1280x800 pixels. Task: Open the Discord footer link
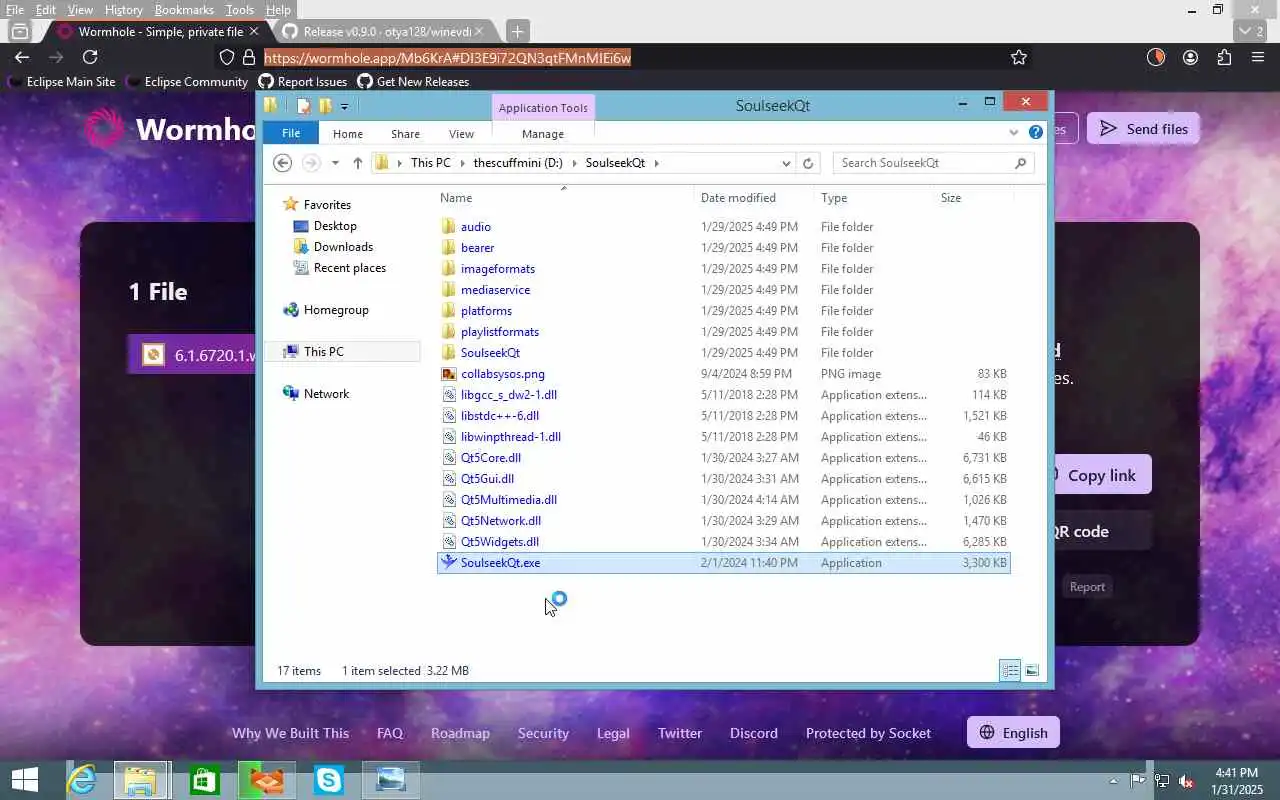pyautogui.click(x=754, y=733)
